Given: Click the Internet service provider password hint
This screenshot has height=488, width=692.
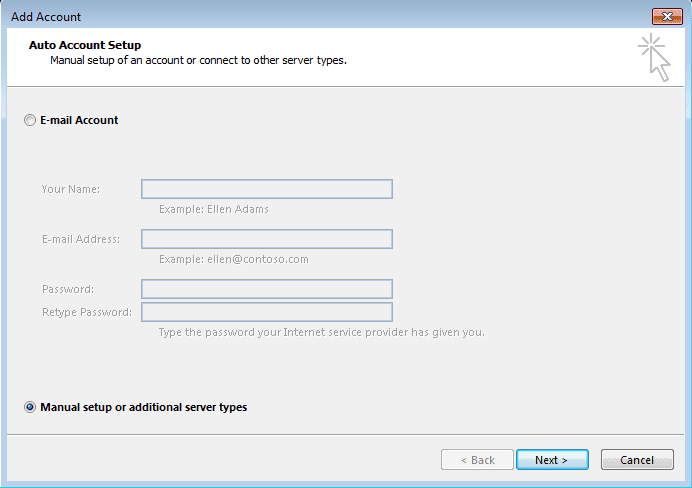Looking at the screenshot, I should pos(321,332).
